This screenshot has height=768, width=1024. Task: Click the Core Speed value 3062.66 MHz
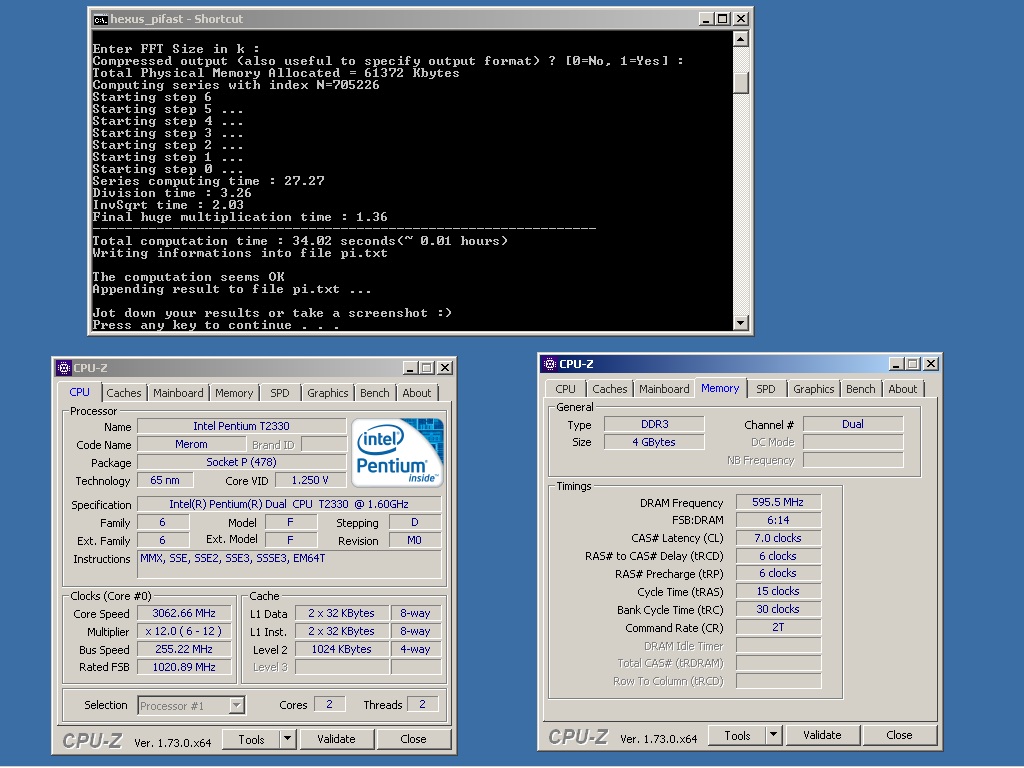pos(184,613)
